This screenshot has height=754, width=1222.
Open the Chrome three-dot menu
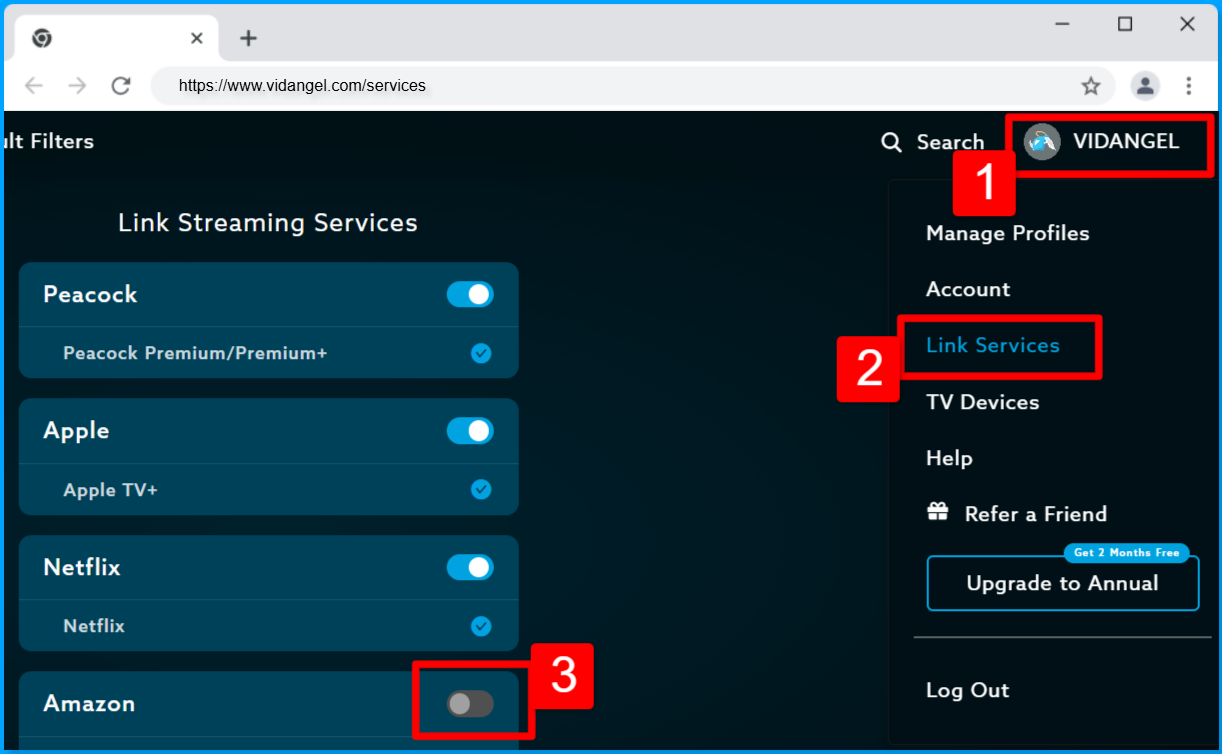1189,86
